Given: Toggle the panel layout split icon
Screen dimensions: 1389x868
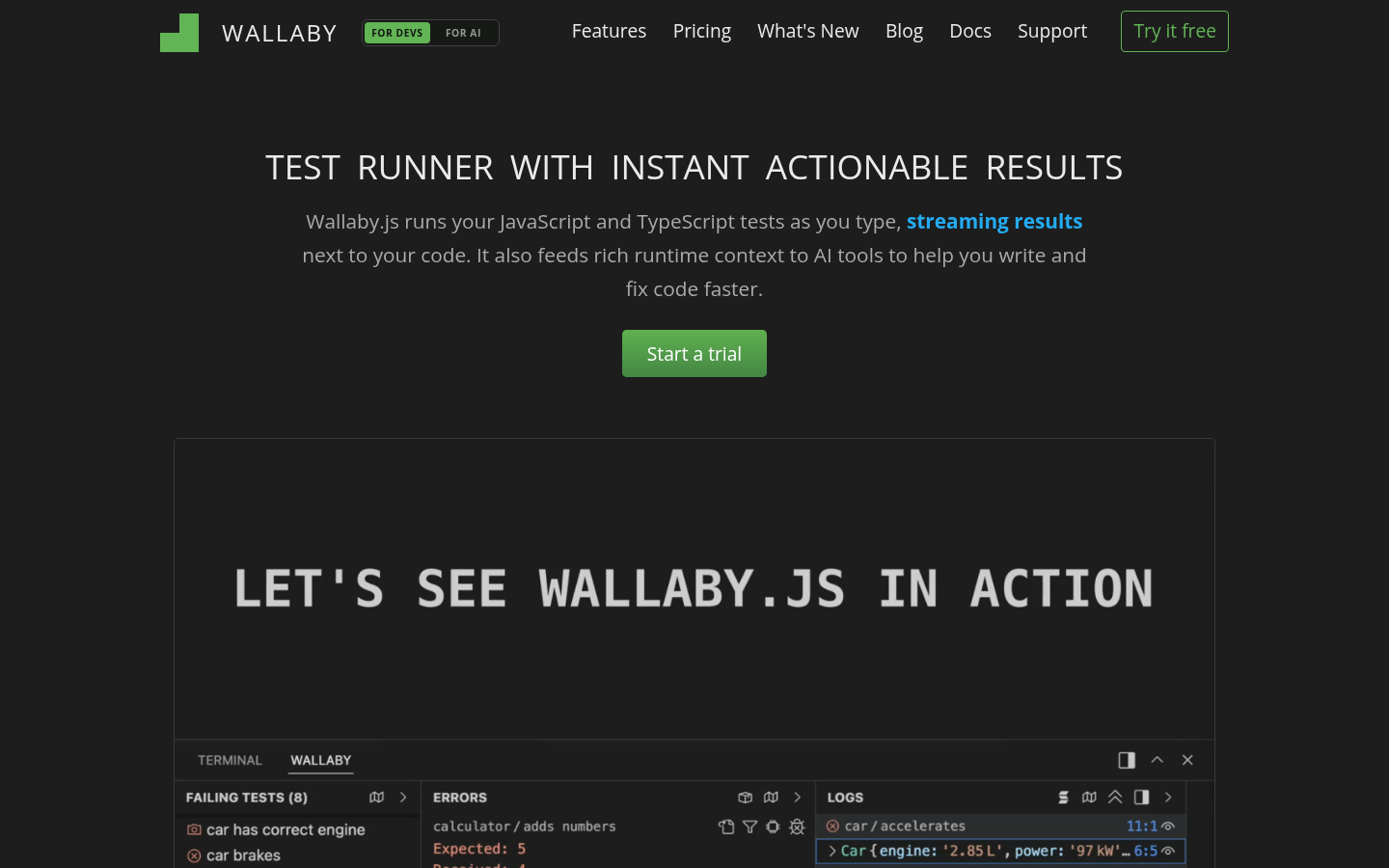Looking at the screenshot, I should coord(1127,760).
